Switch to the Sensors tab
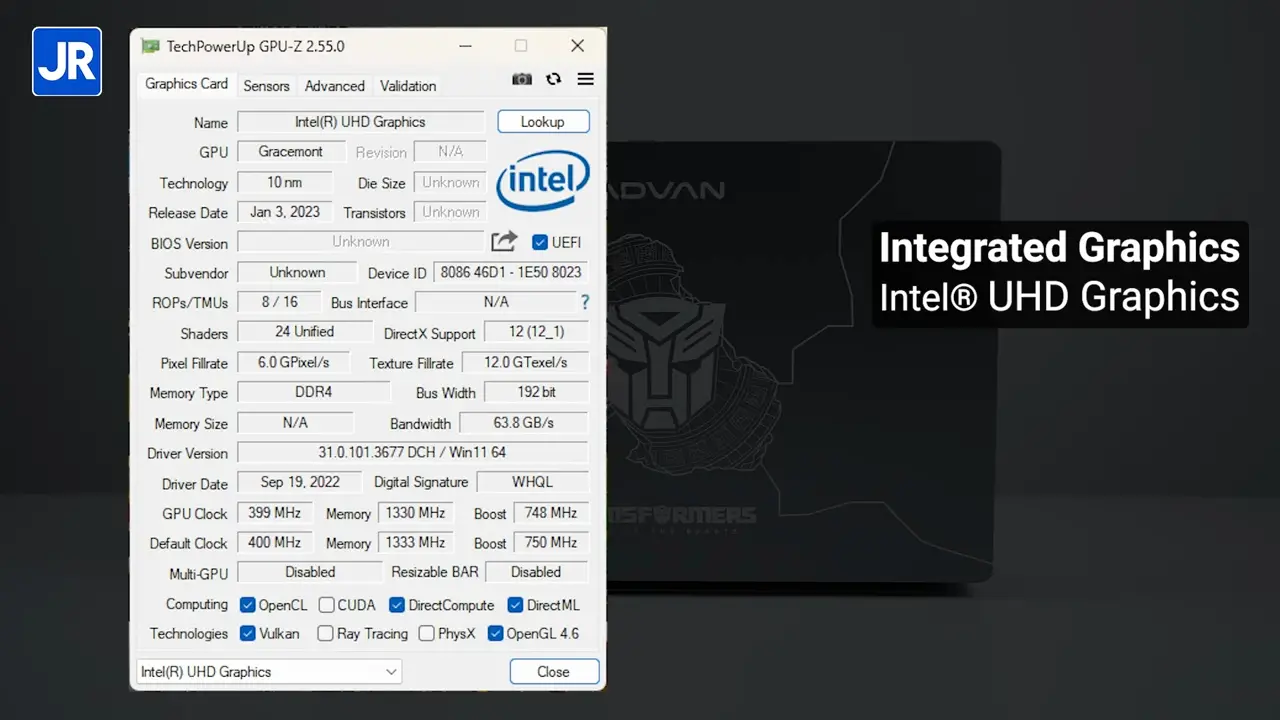1280x720 pixels. pos(267,86)
